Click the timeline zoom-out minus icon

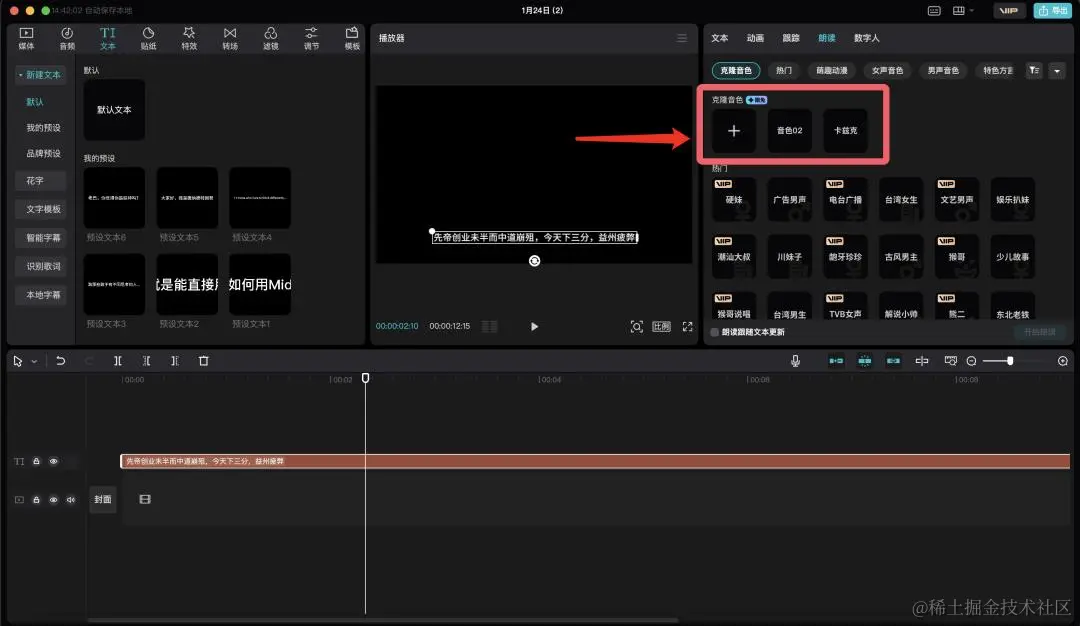click(971, 361)
